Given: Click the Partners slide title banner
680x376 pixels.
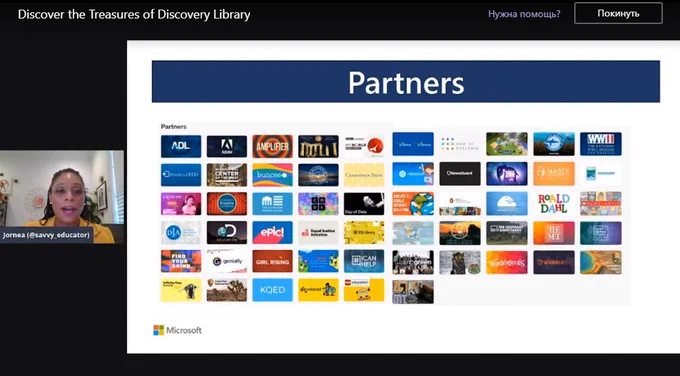Looking at the screenshot, I should 406,82.
